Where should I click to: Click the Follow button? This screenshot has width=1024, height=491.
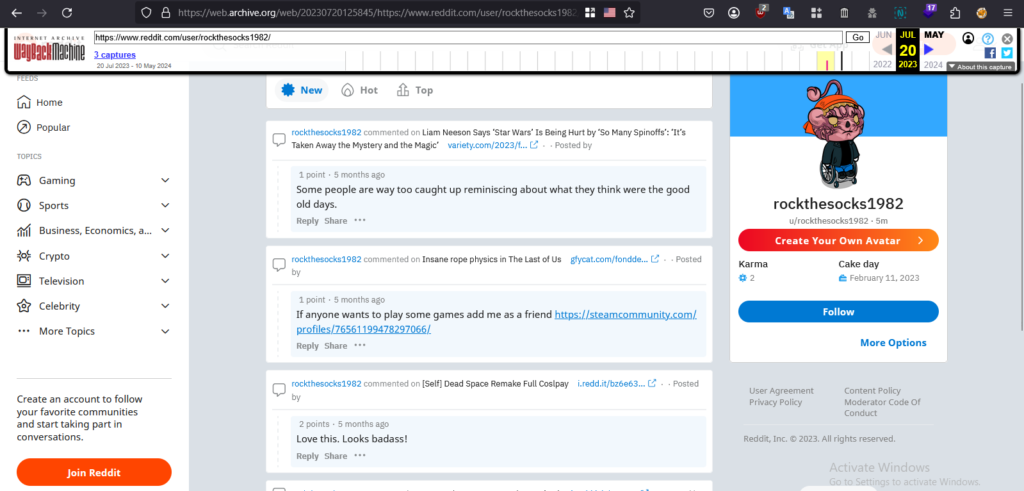point(839,311)
